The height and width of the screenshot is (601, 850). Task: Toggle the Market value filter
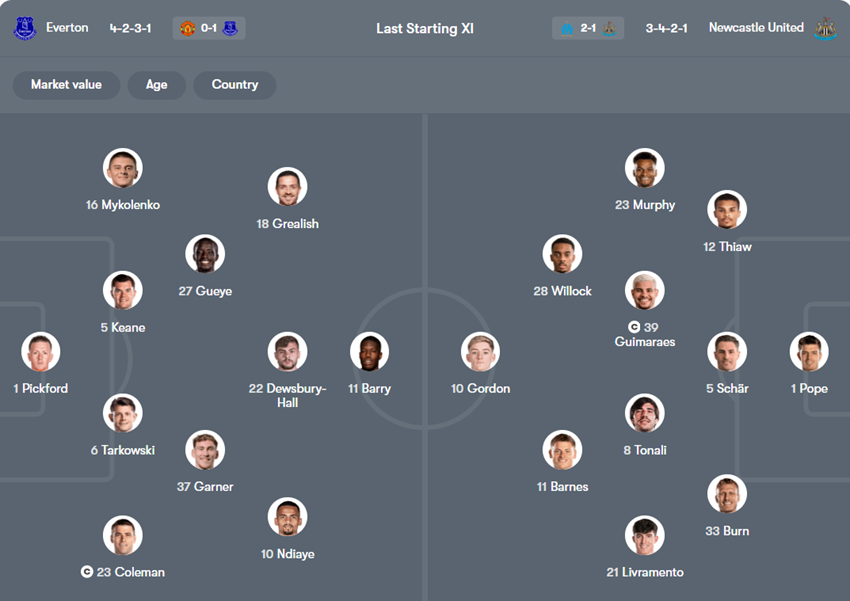click(x=66, y=85)
